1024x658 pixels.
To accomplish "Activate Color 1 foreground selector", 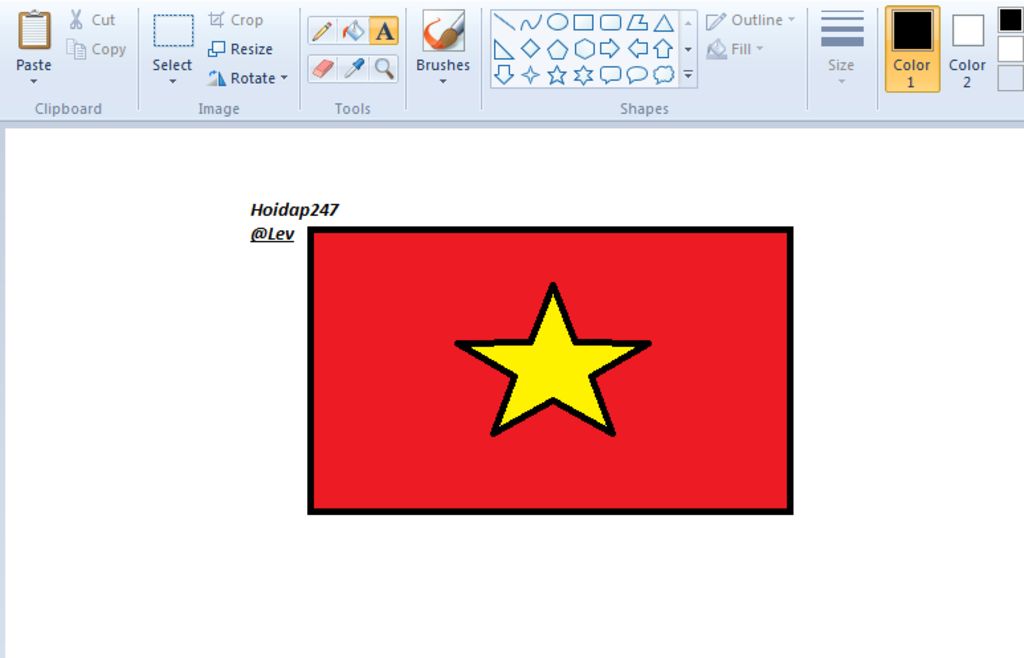I will [912, 48].
